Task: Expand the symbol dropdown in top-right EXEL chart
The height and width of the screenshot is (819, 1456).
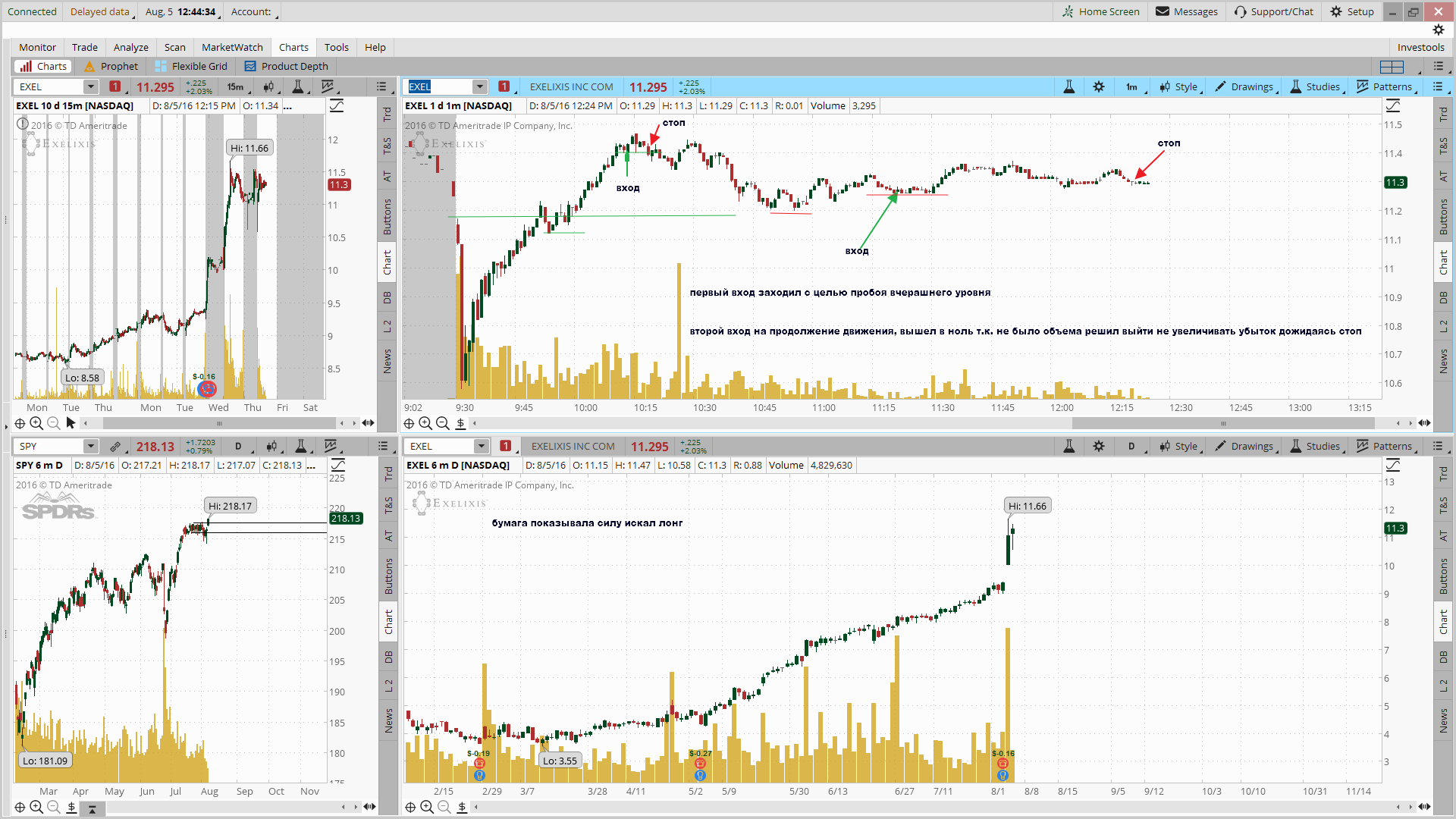Action: 479,87
